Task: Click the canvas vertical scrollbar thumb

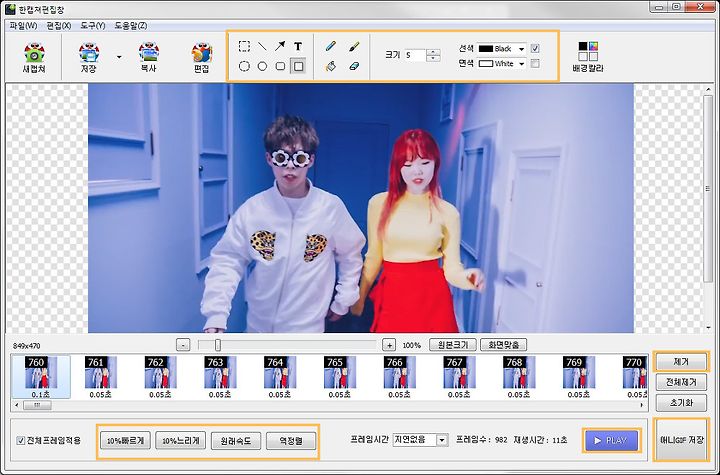Action: 709,188
